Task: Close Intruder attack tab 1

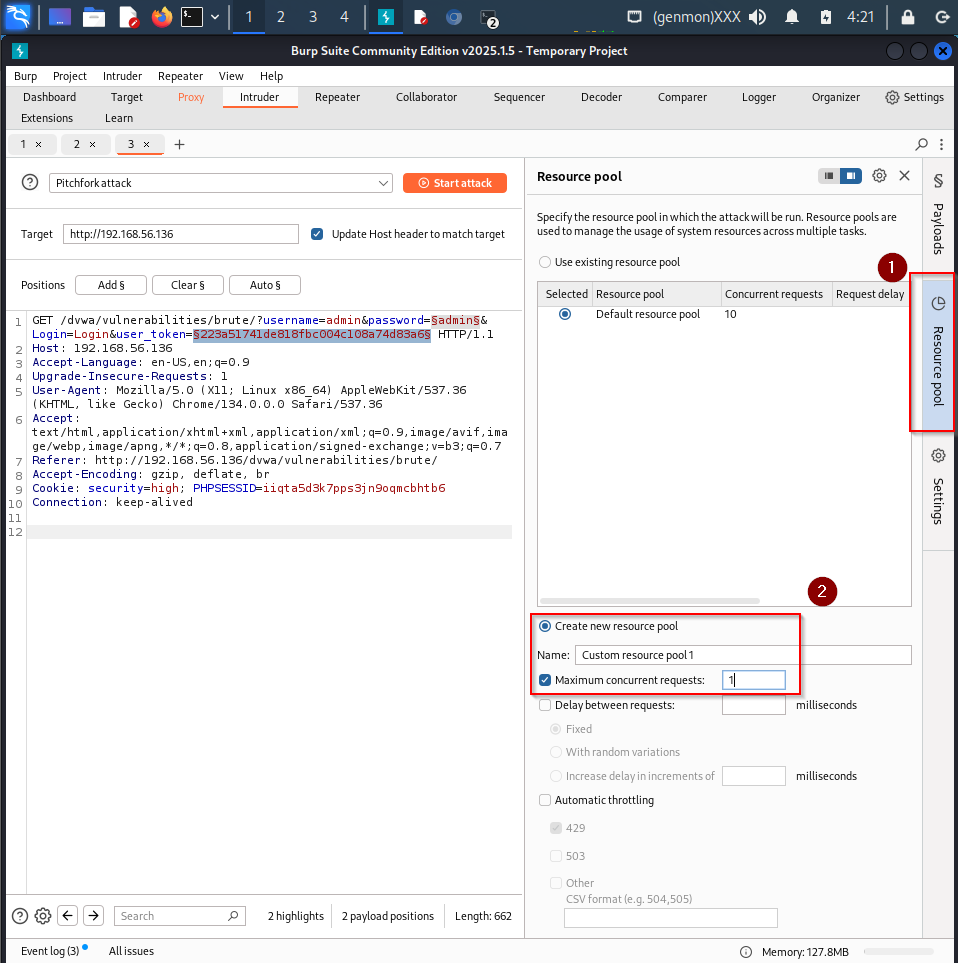Action: point(39,144)
